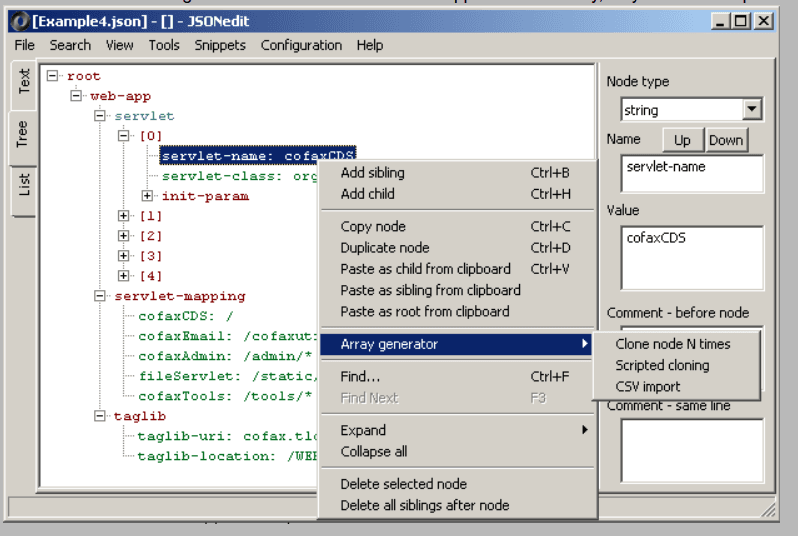798x536 pixels.
Task: Select the taglib-location tree node
Action: coord(227,456)
